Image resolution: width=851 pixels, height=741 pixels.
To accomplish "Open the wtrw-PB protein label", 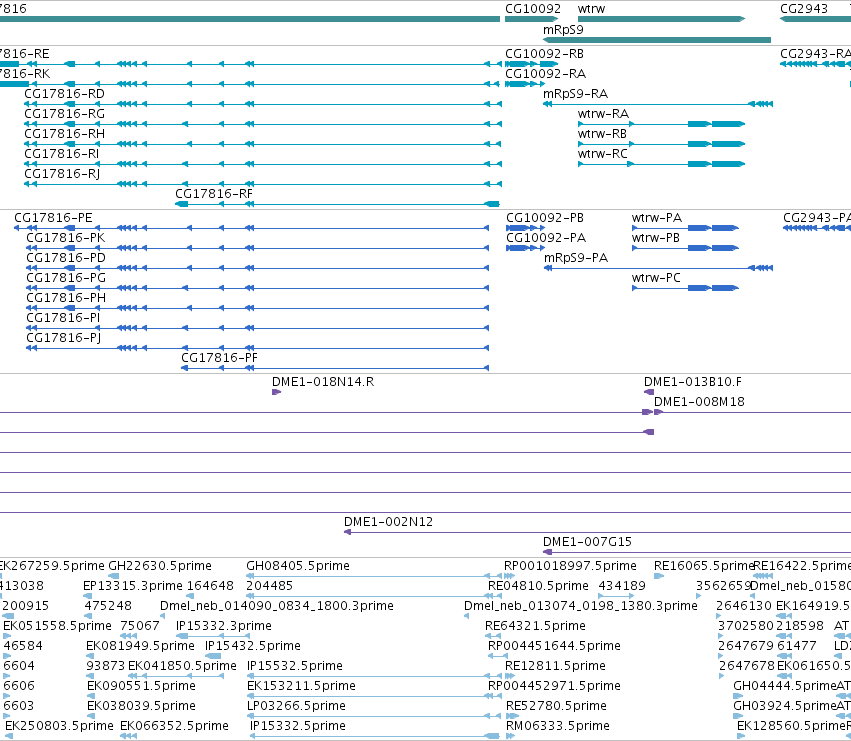I will pyautogui.click(x=656, y=238).
